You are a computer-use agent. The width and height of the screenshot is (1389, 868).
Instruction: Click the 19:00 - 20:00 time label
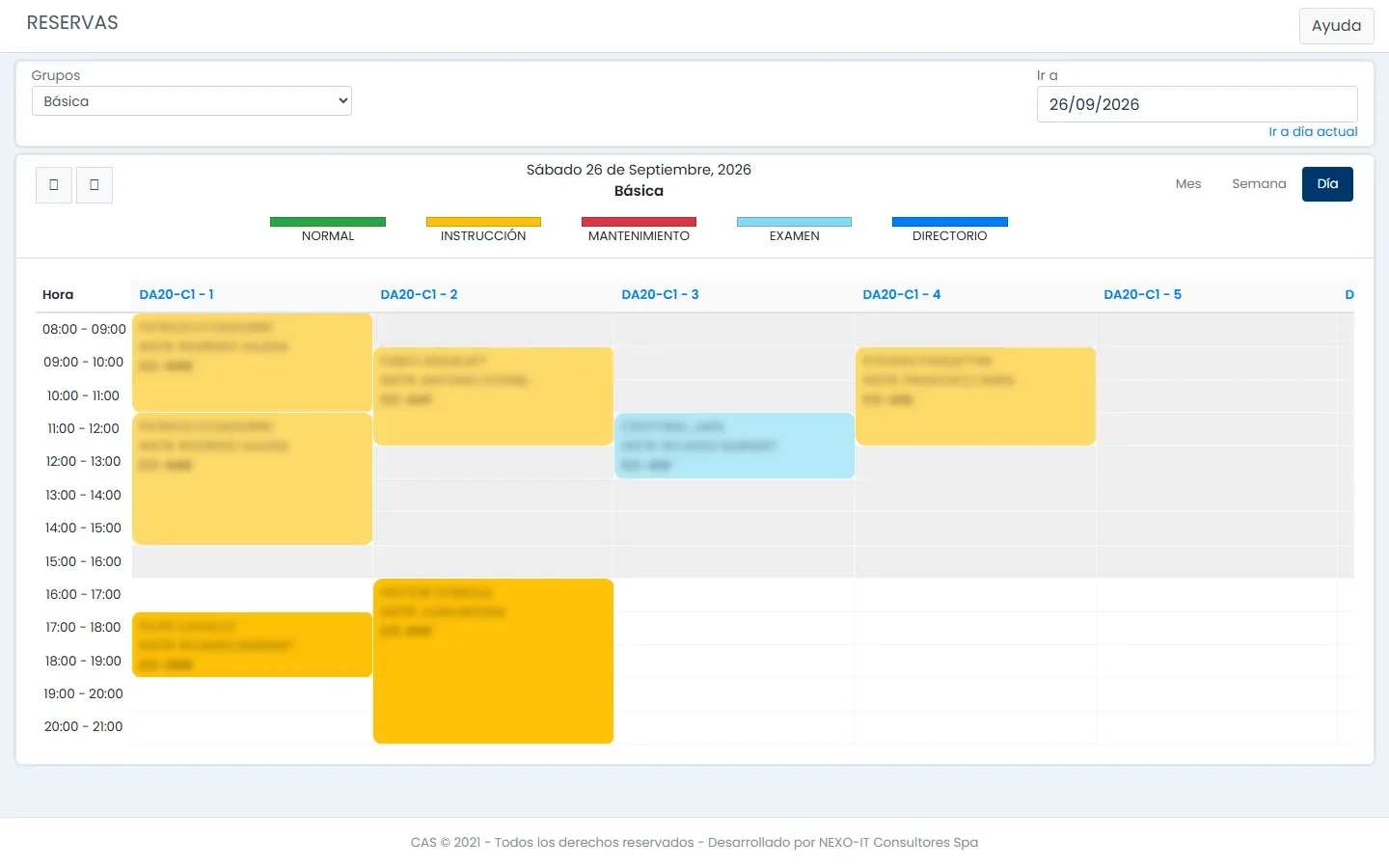pyautogui.click(x=83, y=694)
